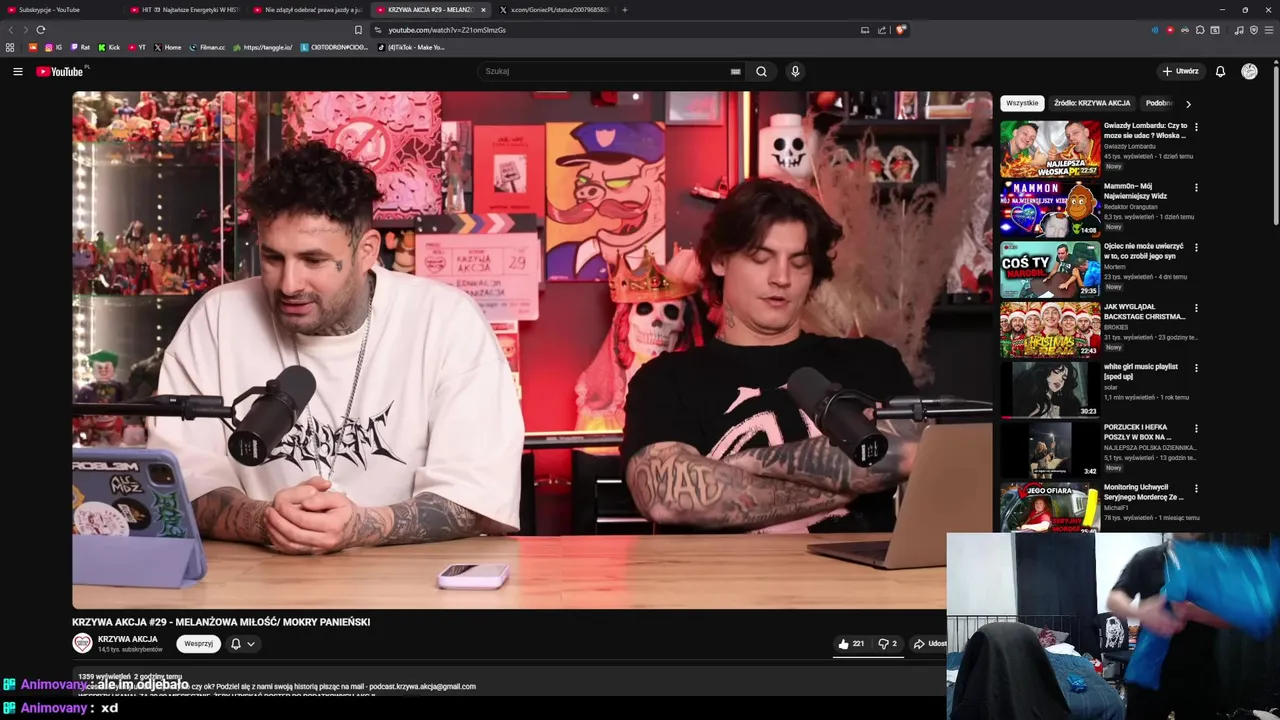Viewport: 1280px width, 720px height.
Task: Open the media control music-note icon
Action: 1239,30
